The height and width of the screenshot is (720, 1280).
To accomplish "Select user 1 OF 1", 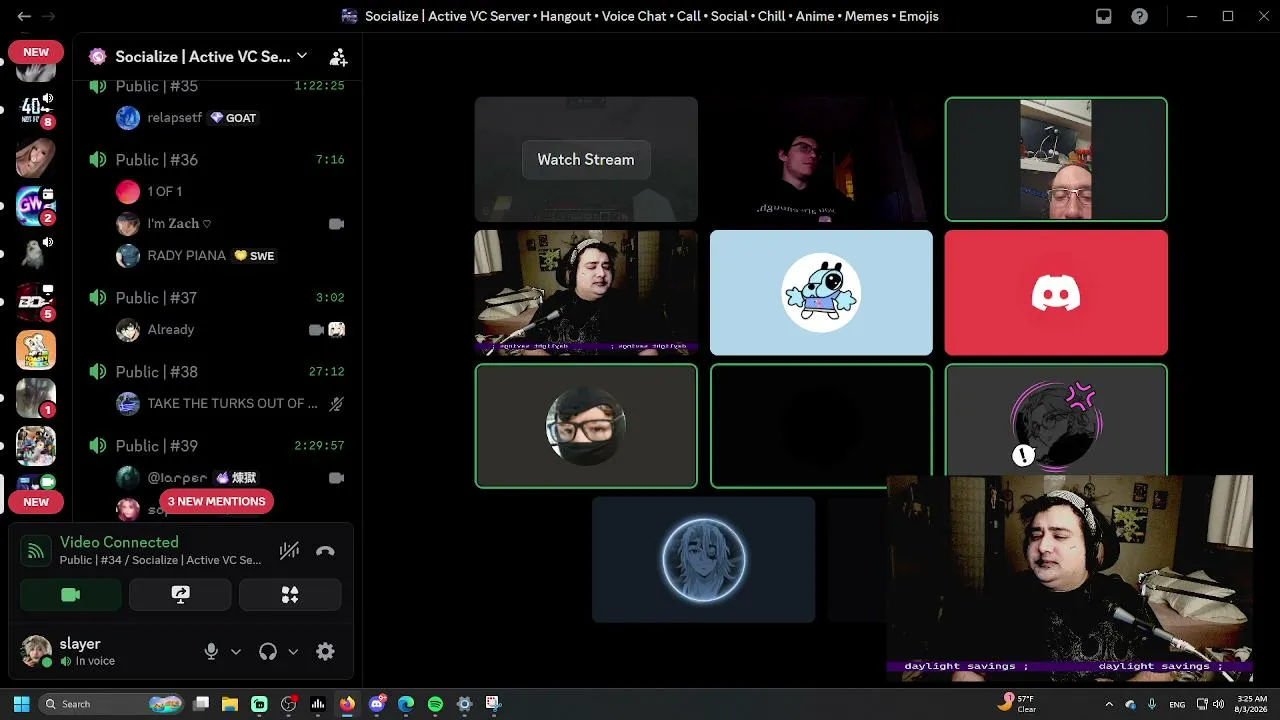I will 230,191.
